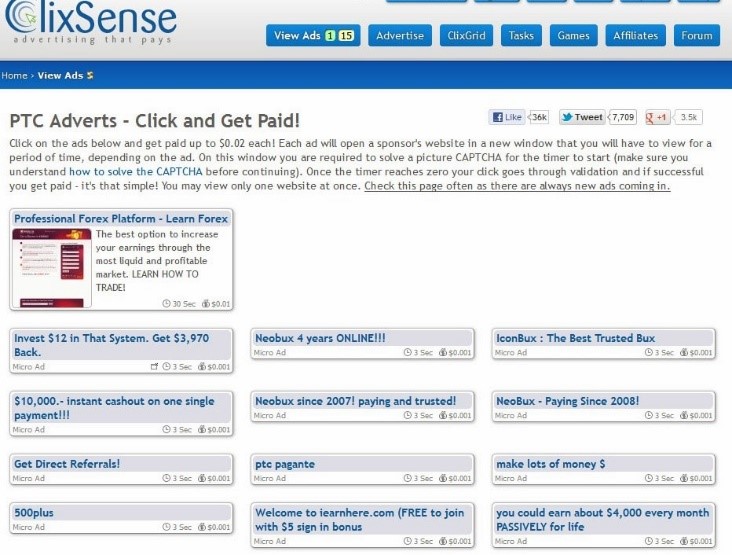
Task: Click the Facebook 36k like counter
Action: tap(539, 117)
